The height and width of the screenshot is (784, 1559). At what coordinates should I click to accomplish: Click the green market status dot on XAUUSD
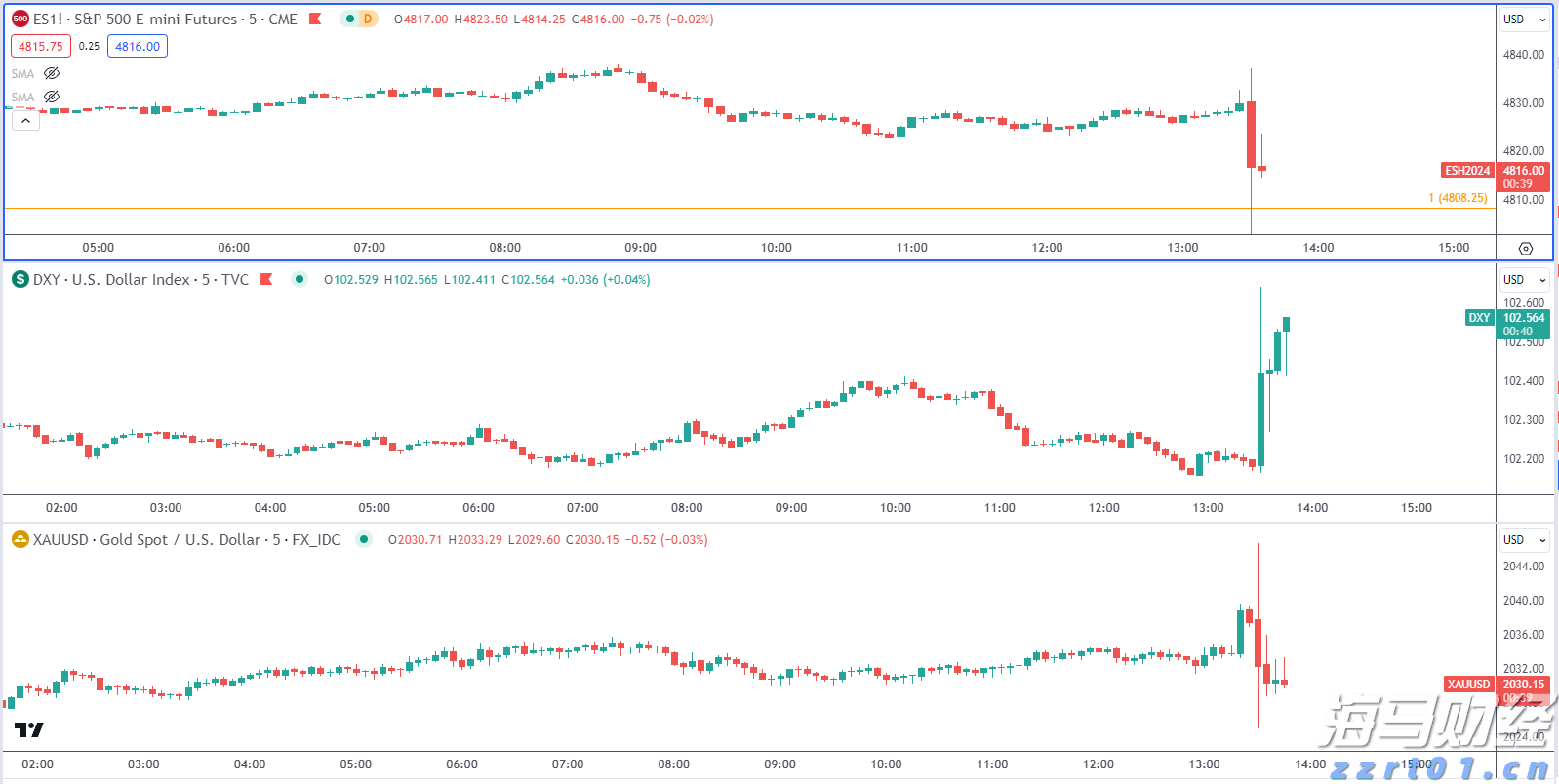[364, 539]
